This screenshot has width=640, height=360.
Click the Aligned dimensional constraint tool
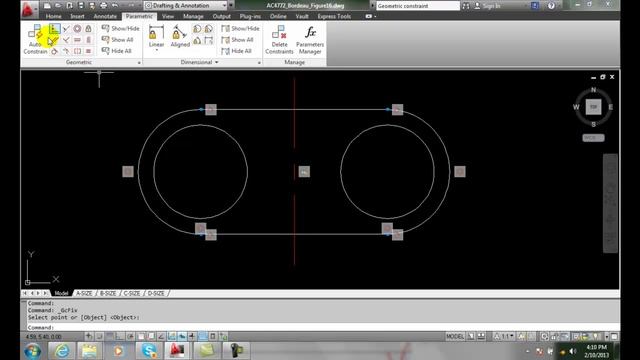(x=180, y=36)
